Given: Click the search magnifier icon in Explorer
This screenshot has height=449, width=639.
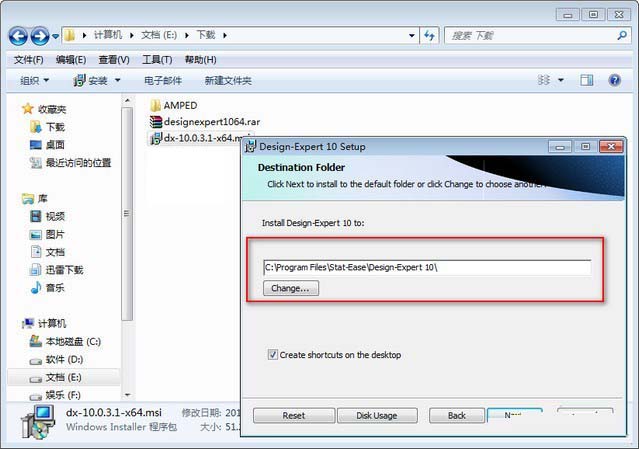Looking at the screenshot, I should coord(622,35).
